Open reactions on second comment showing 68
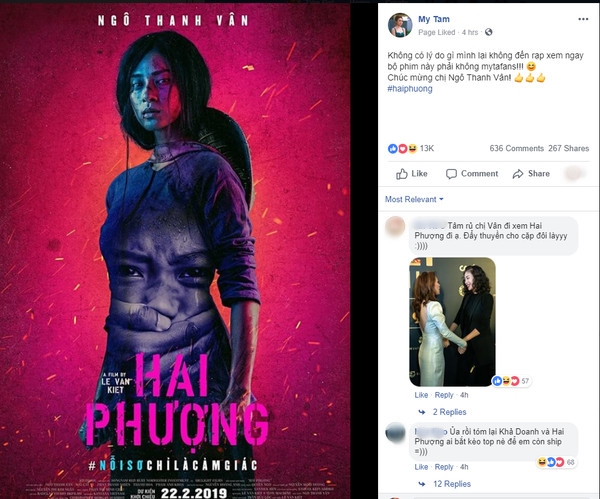This screenshot has width=600, height=499. [x=557, y=462]
